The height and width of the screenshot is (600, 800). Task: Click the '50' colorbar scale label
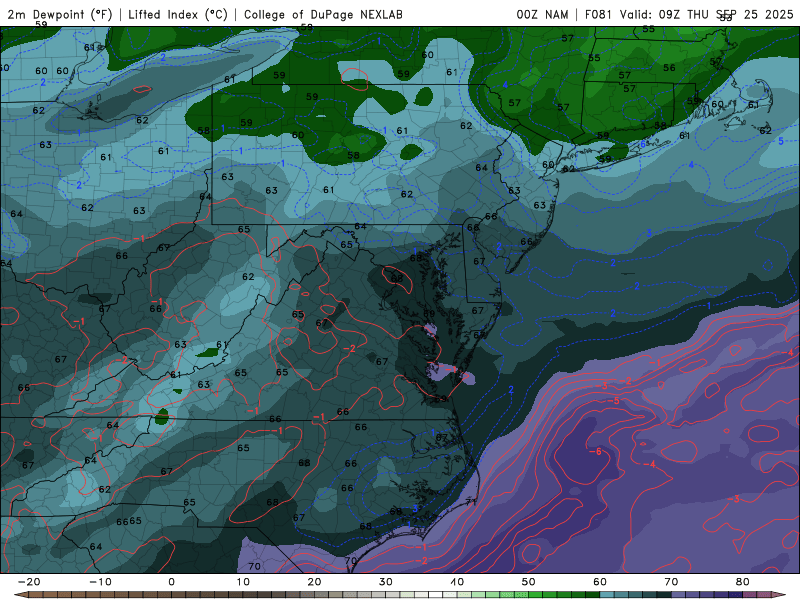(529, 582)
